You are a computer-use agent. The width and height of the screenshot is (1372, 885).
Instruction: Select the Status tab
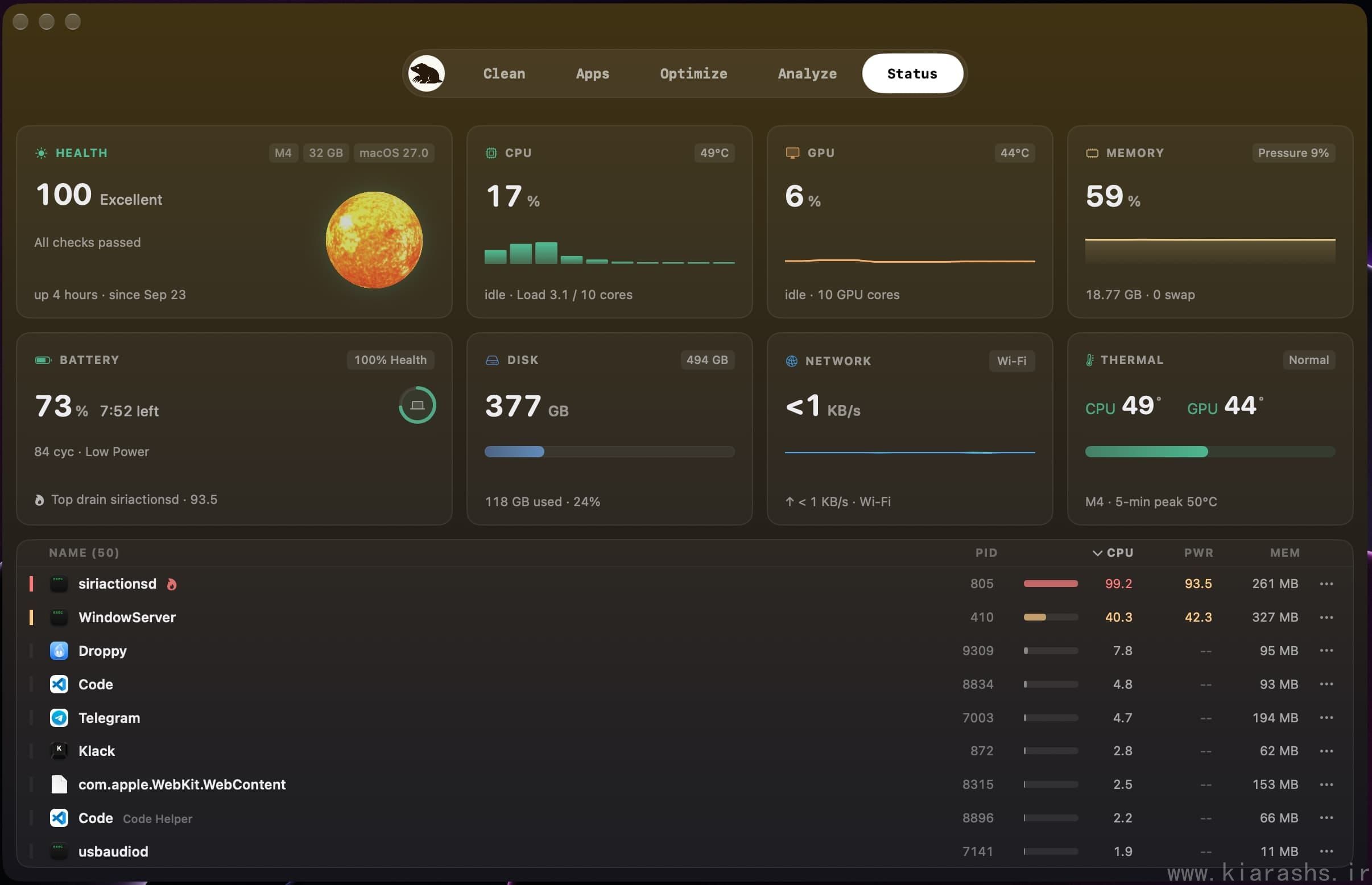click(912, 73)
